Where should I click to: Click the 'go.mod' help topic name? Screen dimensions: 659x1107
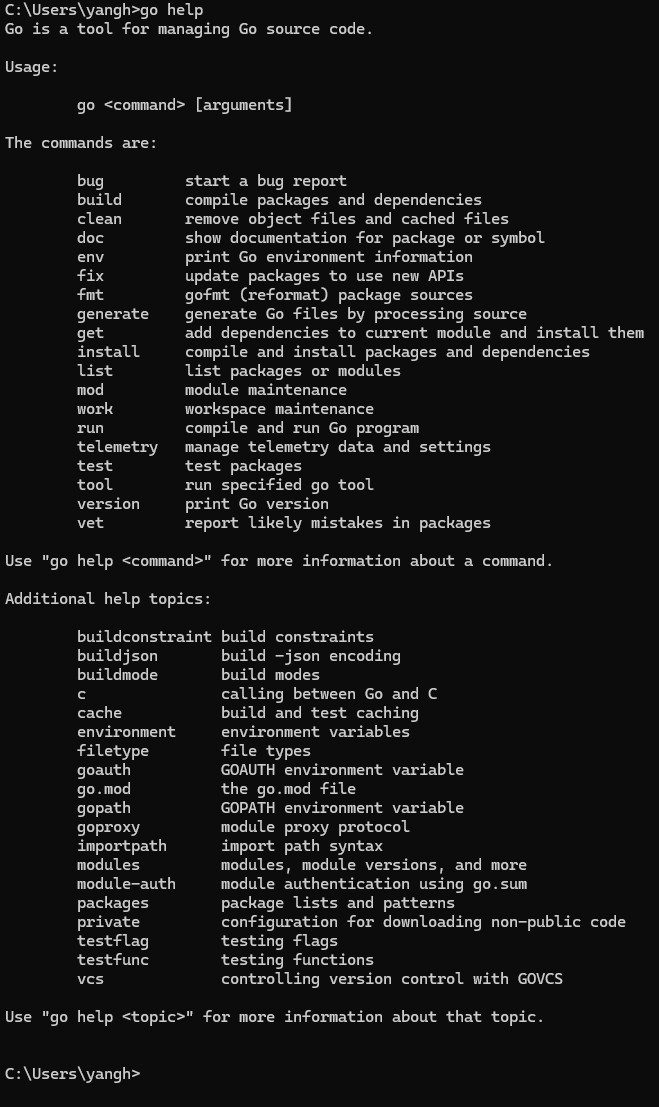point(103,789)
